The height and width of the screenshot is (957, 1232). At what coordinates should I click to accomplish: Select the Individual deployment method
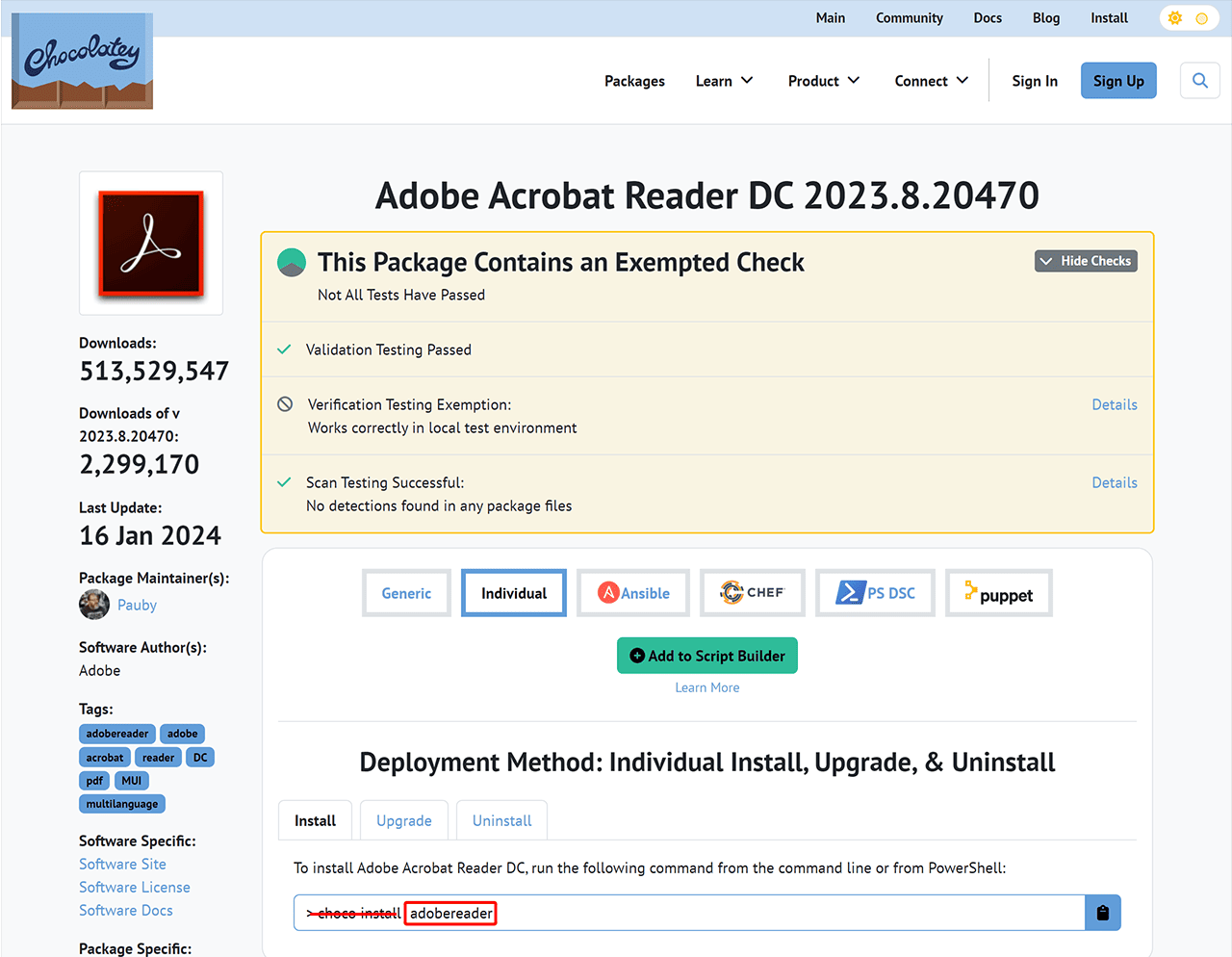(514, 593)
